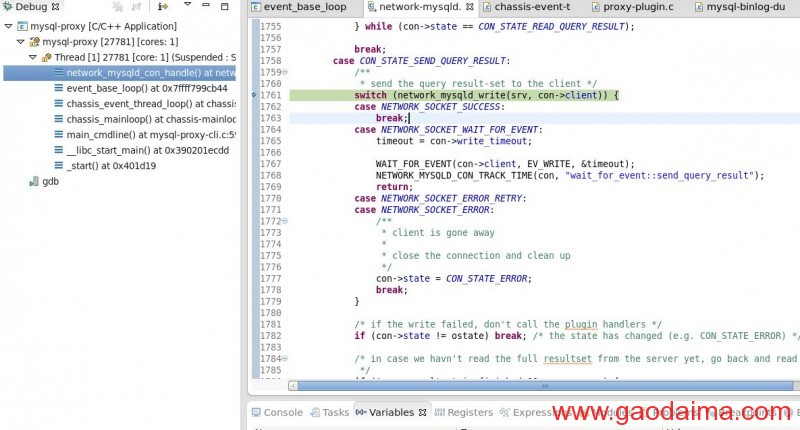The height and width of the screenshot is (430, 800).
Task: Click the greyed-out sort icon in Debug toolbar
Action: tap(136, 6)
